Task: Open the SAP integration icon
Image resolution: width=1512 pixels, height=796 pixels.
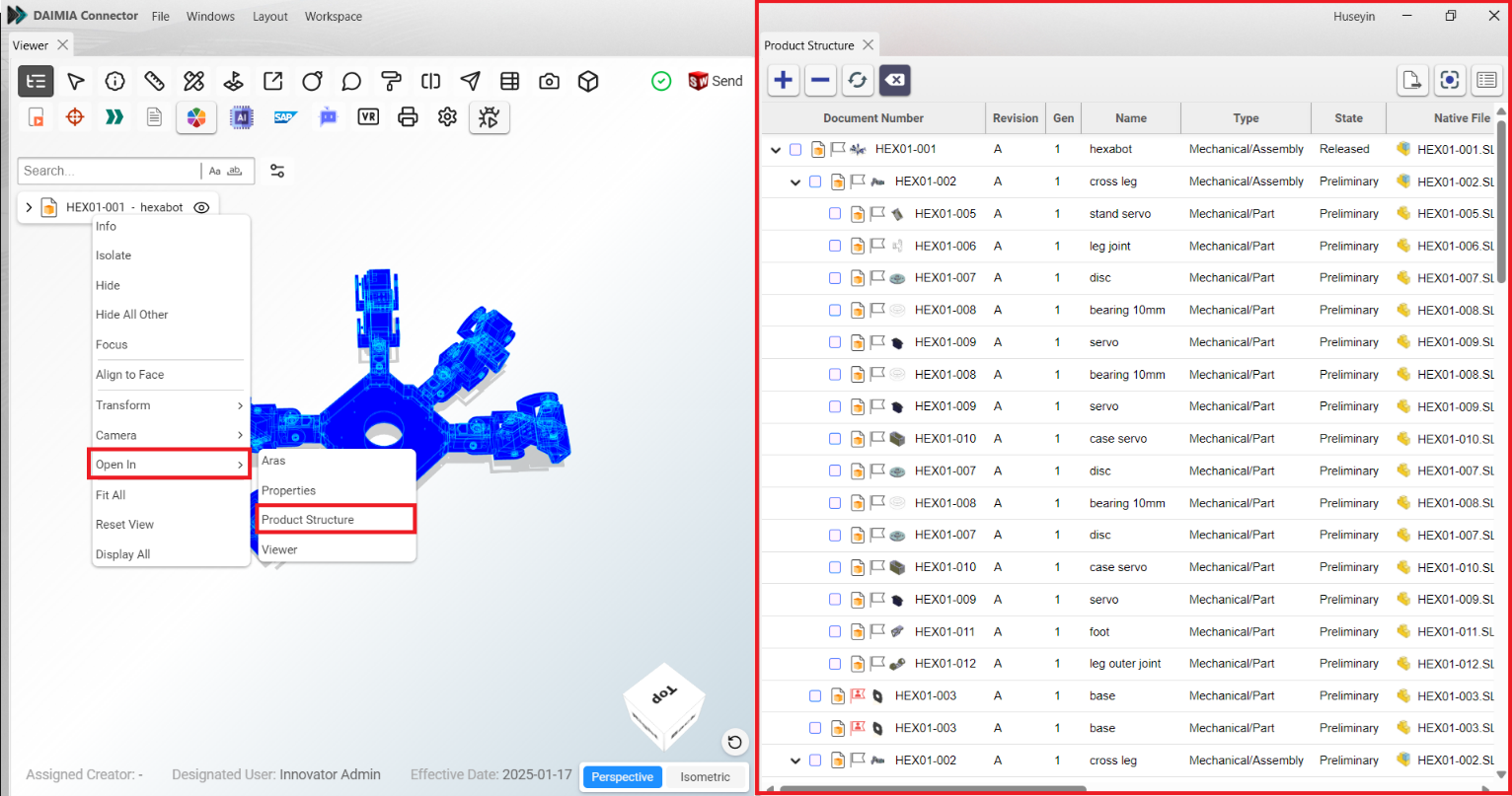Action: pos(286,117)
